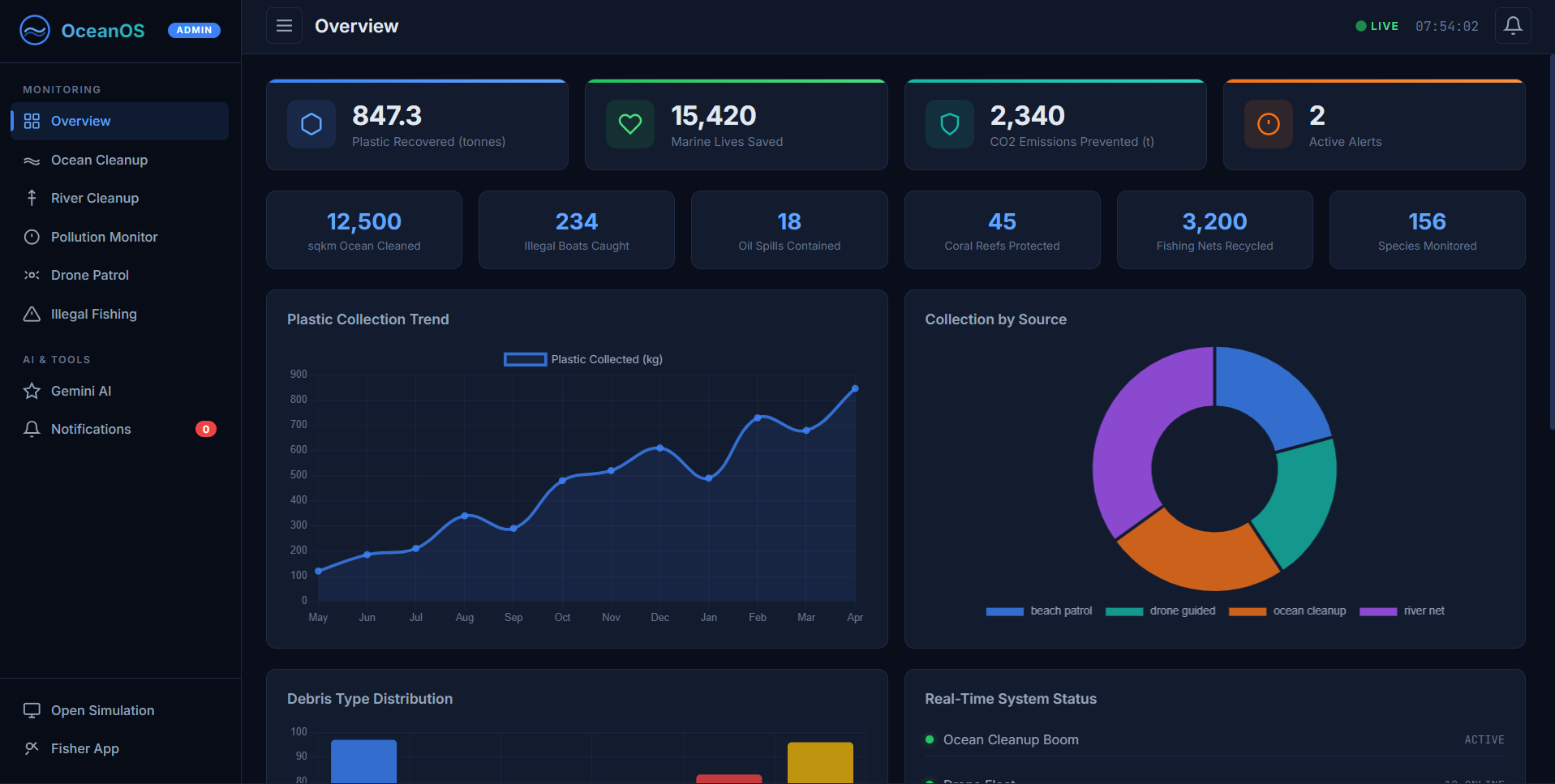Open Illegal Fishing section

(x=119, y=314)
